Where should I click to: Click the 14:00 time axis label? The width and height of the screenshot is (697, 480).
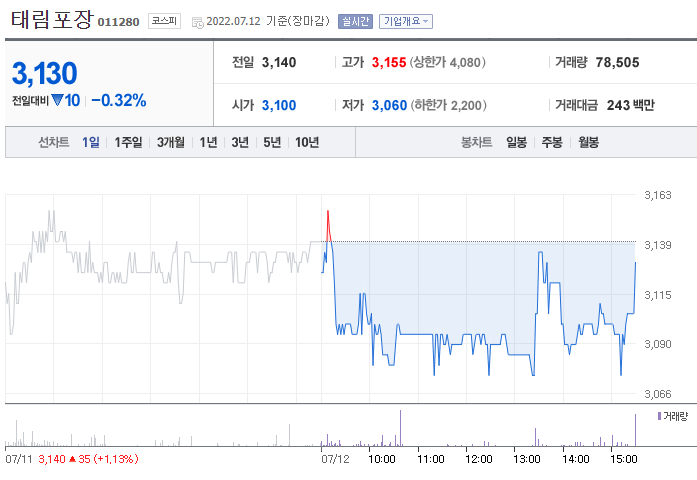click(576, 459)
